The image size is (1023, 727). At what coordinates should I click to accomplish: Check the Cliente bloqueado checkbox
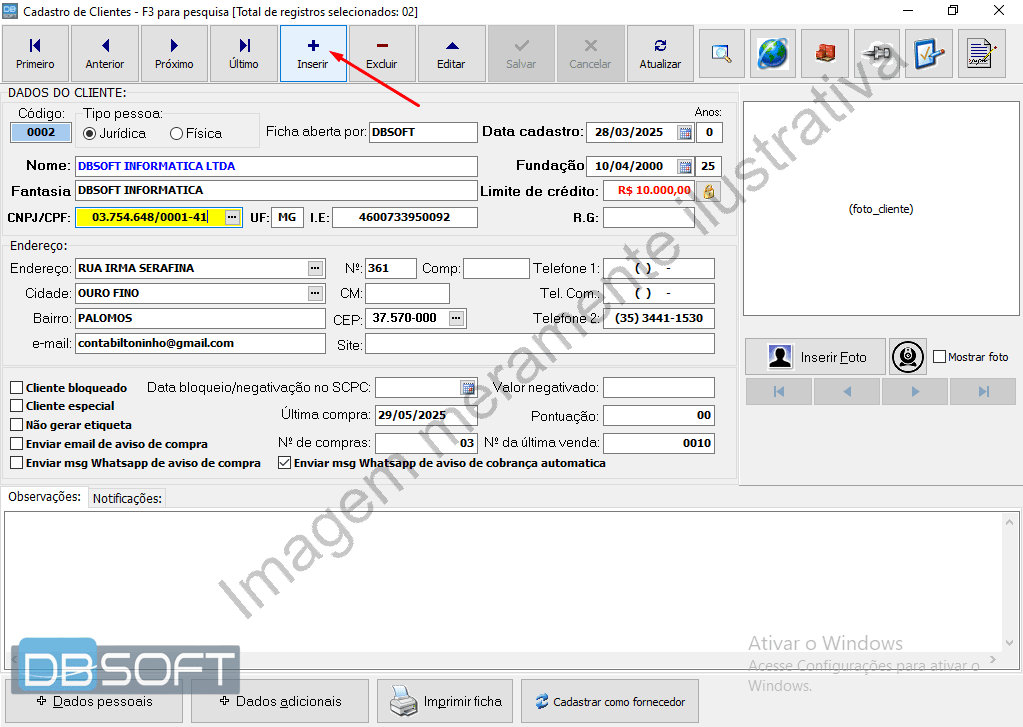[x=17, y=388]
